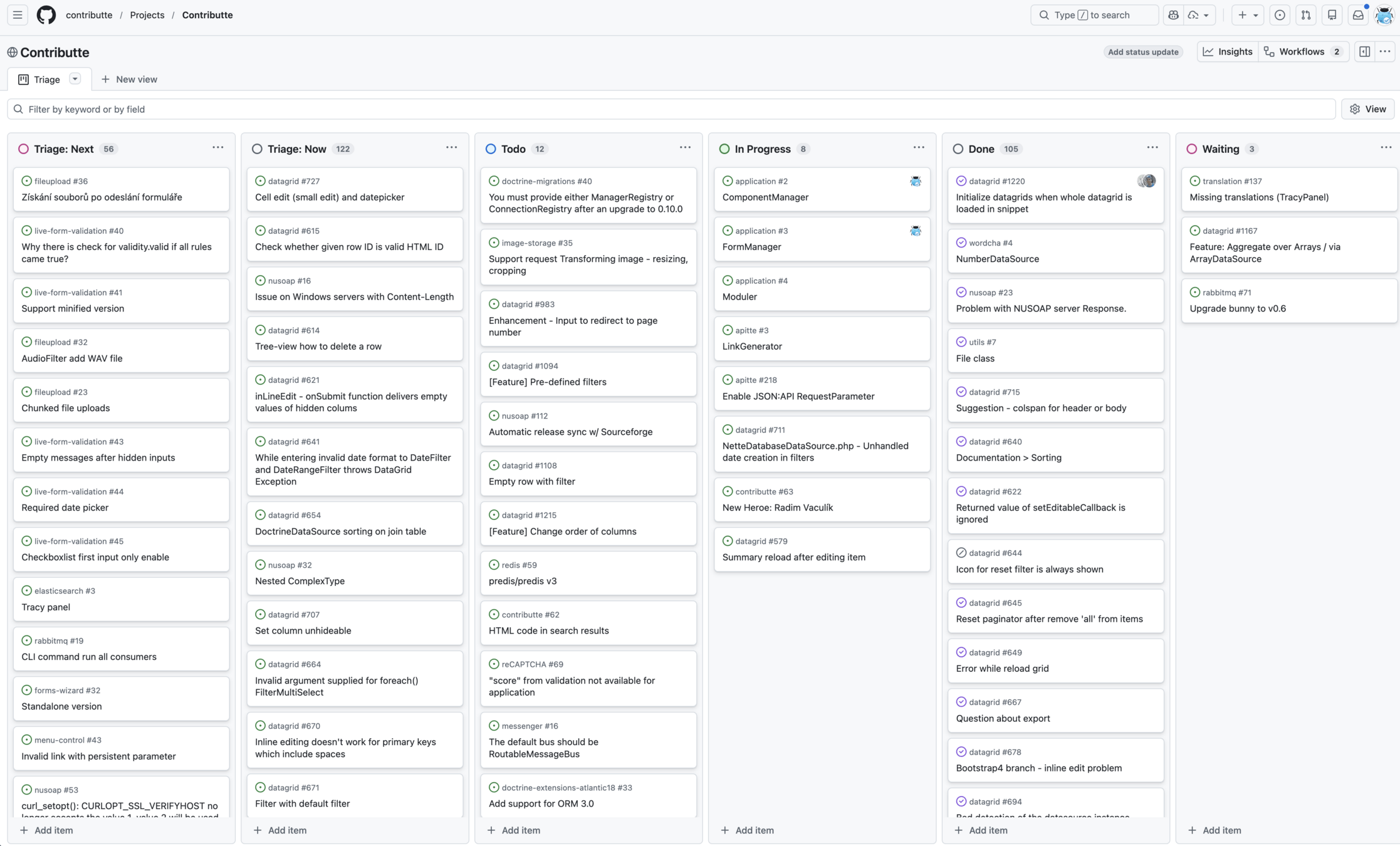Image resolution: width=1400 pixels, height=846 pixels.
Task: Open the ComponentManager card in In Progress
Action: click(x=765, y=197)
